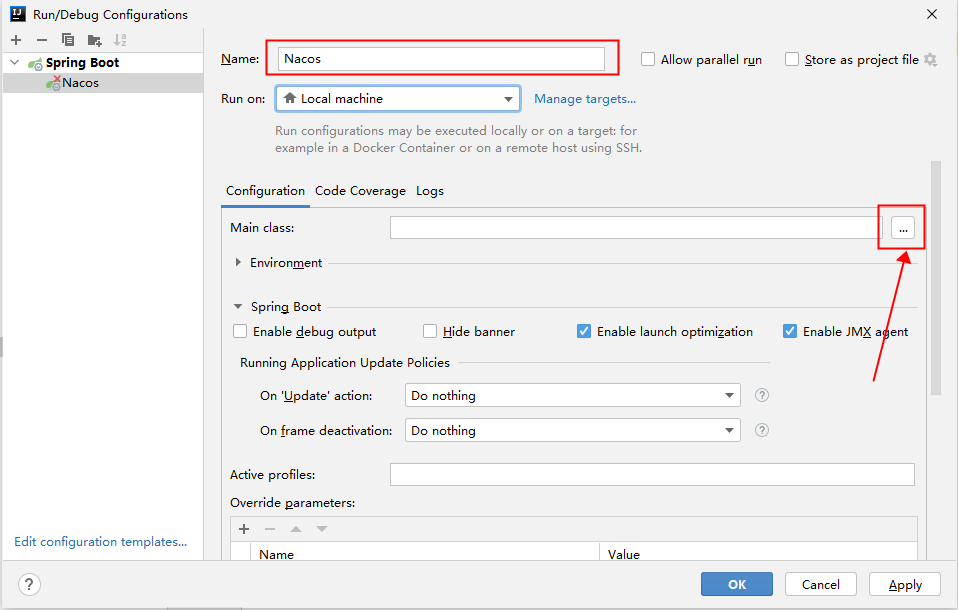Remove the override parameter row
The height and width of the screenshot is (610, 958).
pos(270,529)
